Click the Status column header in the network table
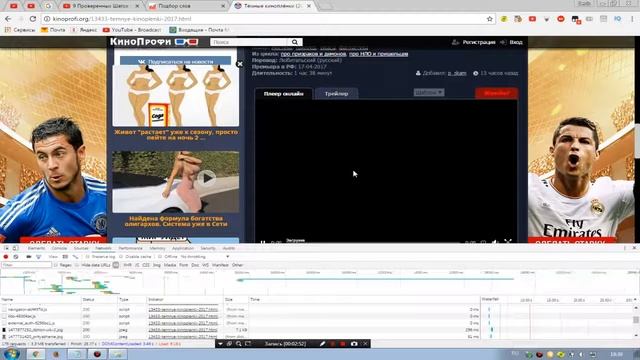Image resolution: width=640 pixels, height=360 pixels. [x=99, y=300]
